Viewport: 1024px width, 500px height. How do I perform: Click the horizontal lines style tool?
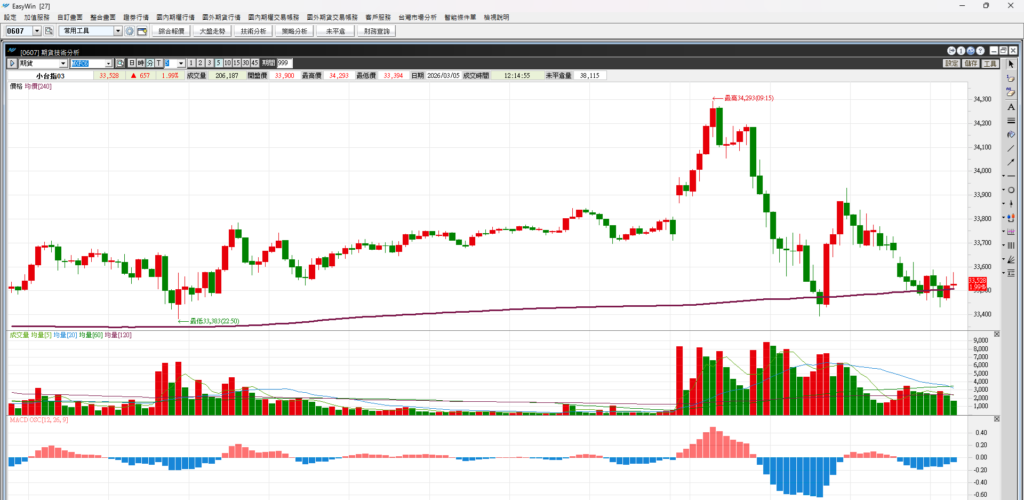tap(1011, 121)
